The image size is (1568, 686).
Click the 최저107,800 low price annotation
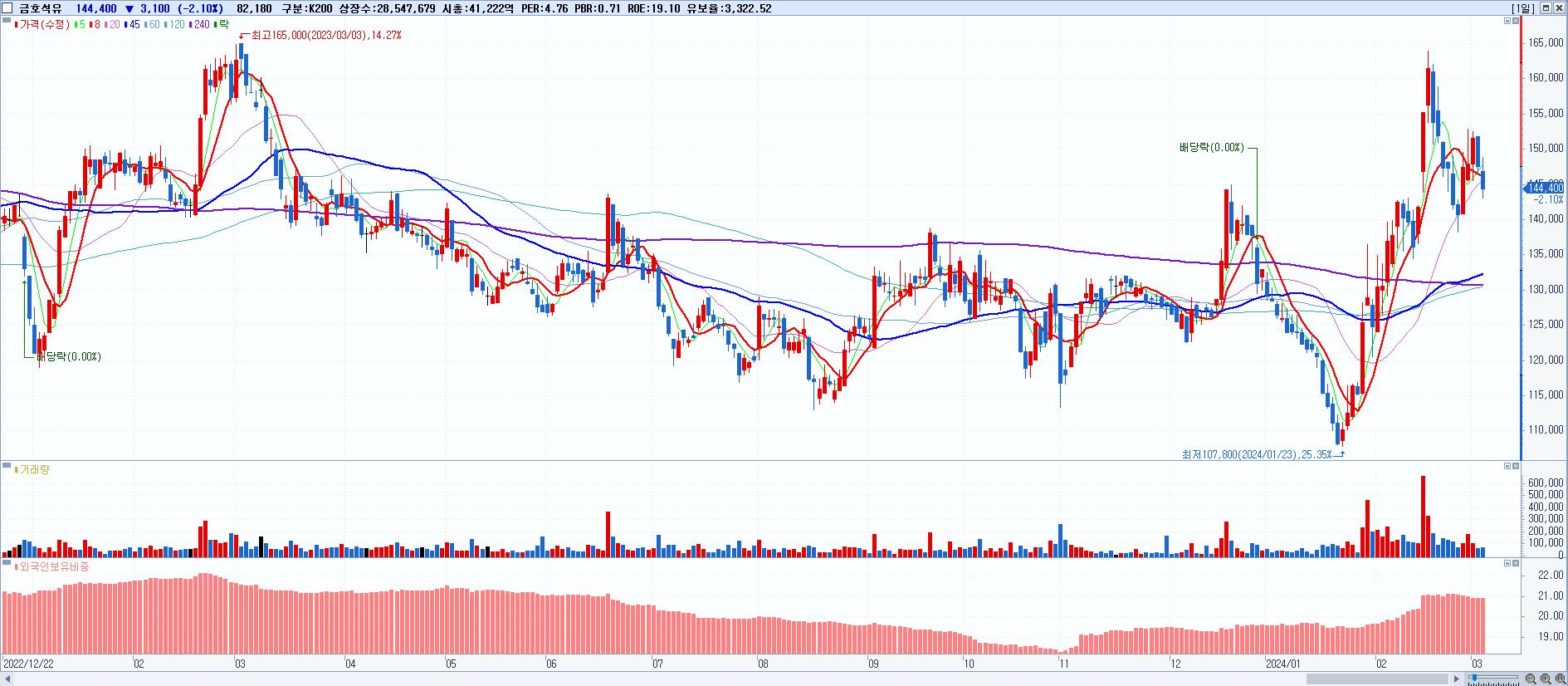pyautogui.click(x=1257, y=454)
